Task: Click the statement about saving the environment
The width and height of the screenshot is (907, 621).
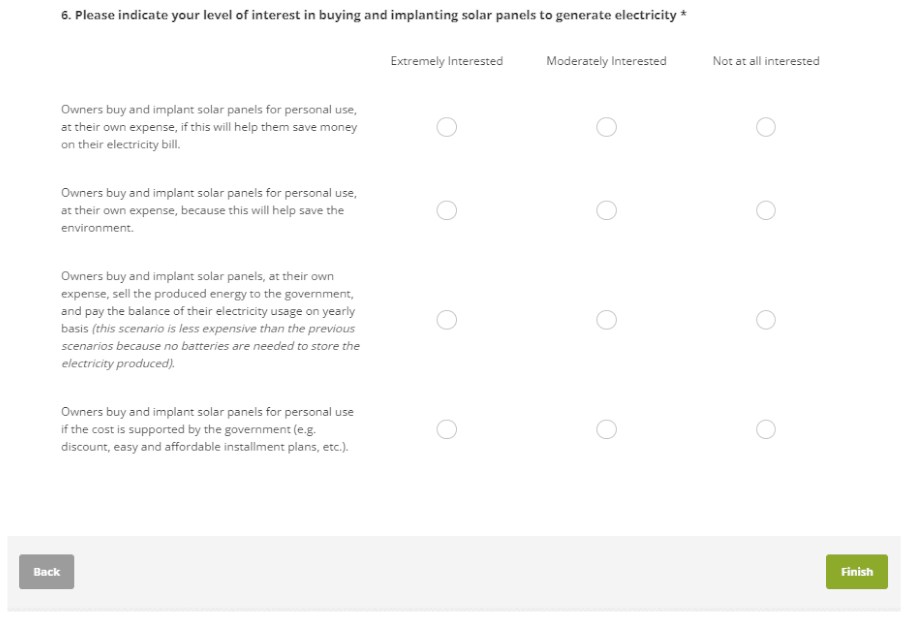Action: point(208,210)
